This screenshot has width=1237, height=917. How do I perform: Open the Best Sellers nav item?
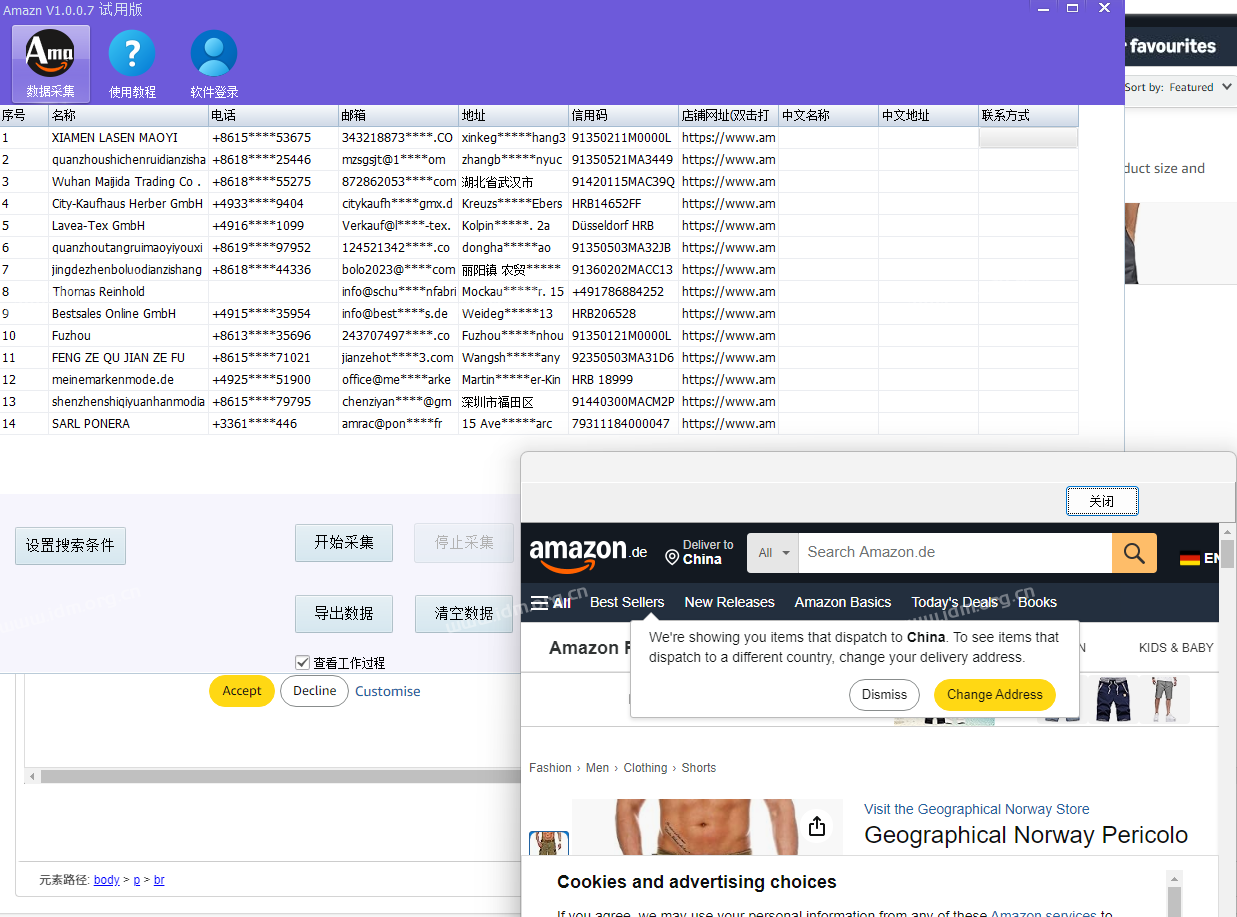[627, 602]
